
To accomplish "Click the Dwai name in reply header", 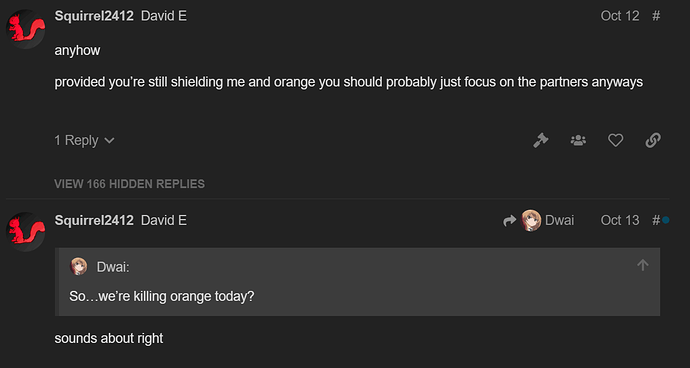I will tap(559, 220).
